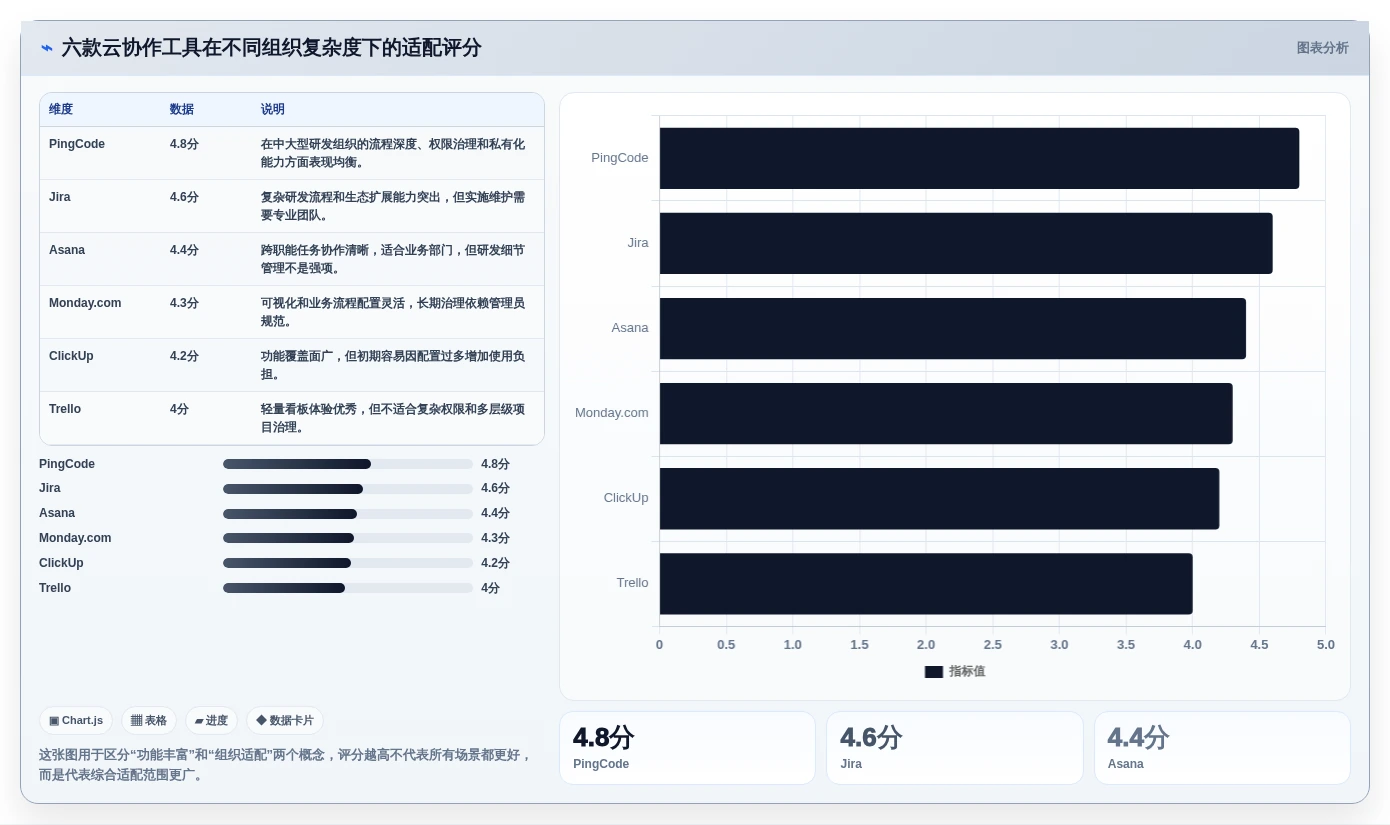The width and height of the screenshot is (1390, 825).
Task: Select the Chart.js tag chip
Action: (76, 720)
